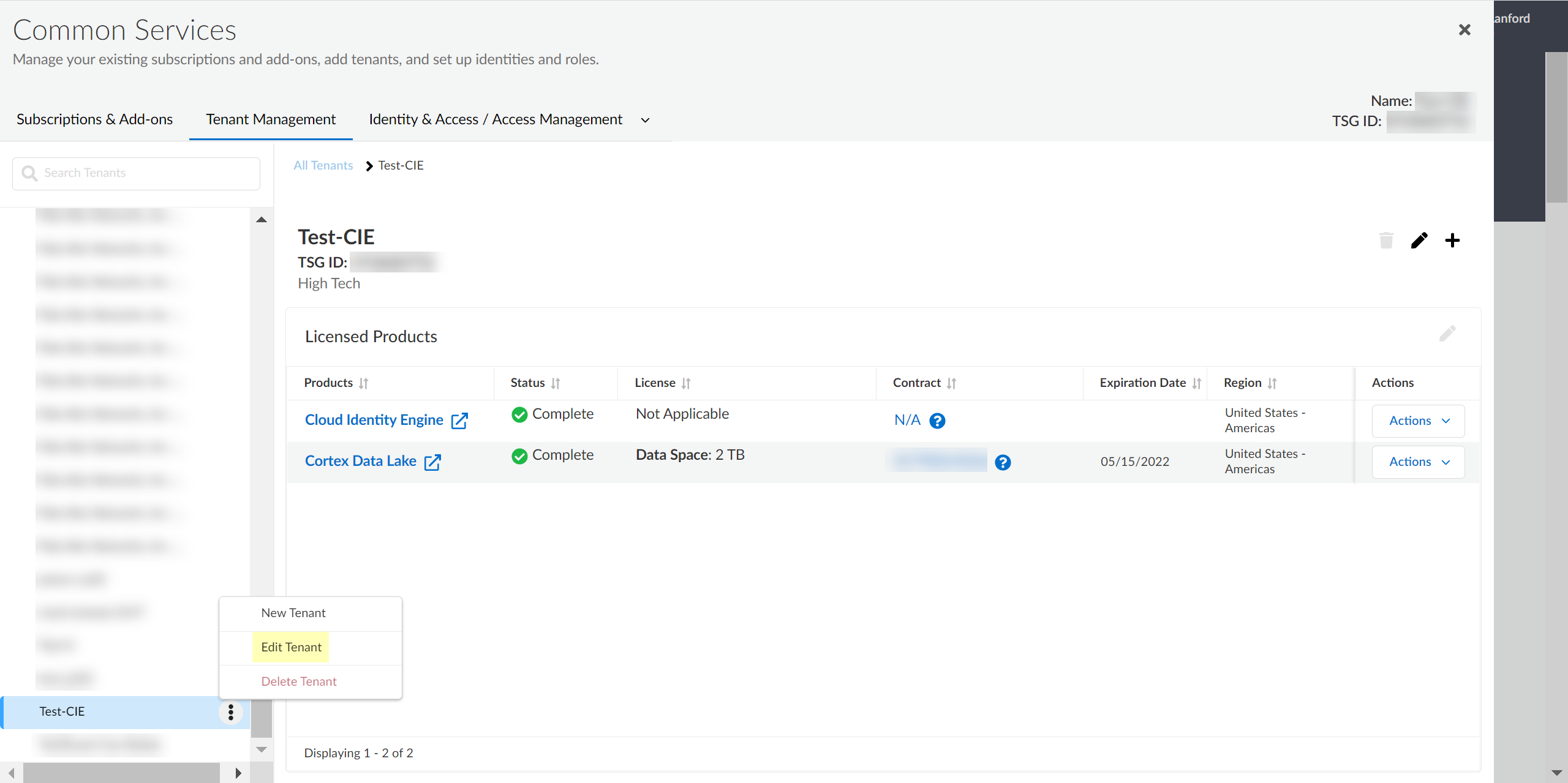The height and width of the screenshot is (783, 1568).
Task: Choose Delete Tenant in context menu
Action: coord(299,681)
